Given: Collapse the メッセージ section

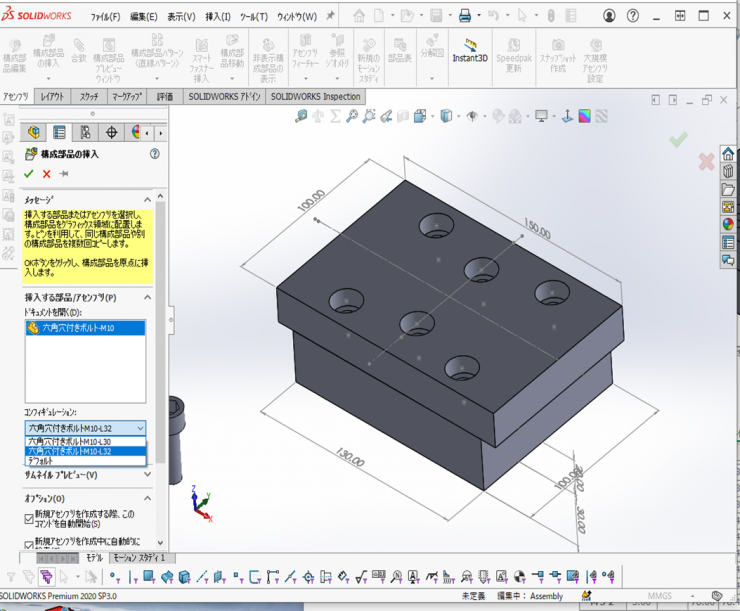Looking at the screenshot, I should (x=150, y=199).
